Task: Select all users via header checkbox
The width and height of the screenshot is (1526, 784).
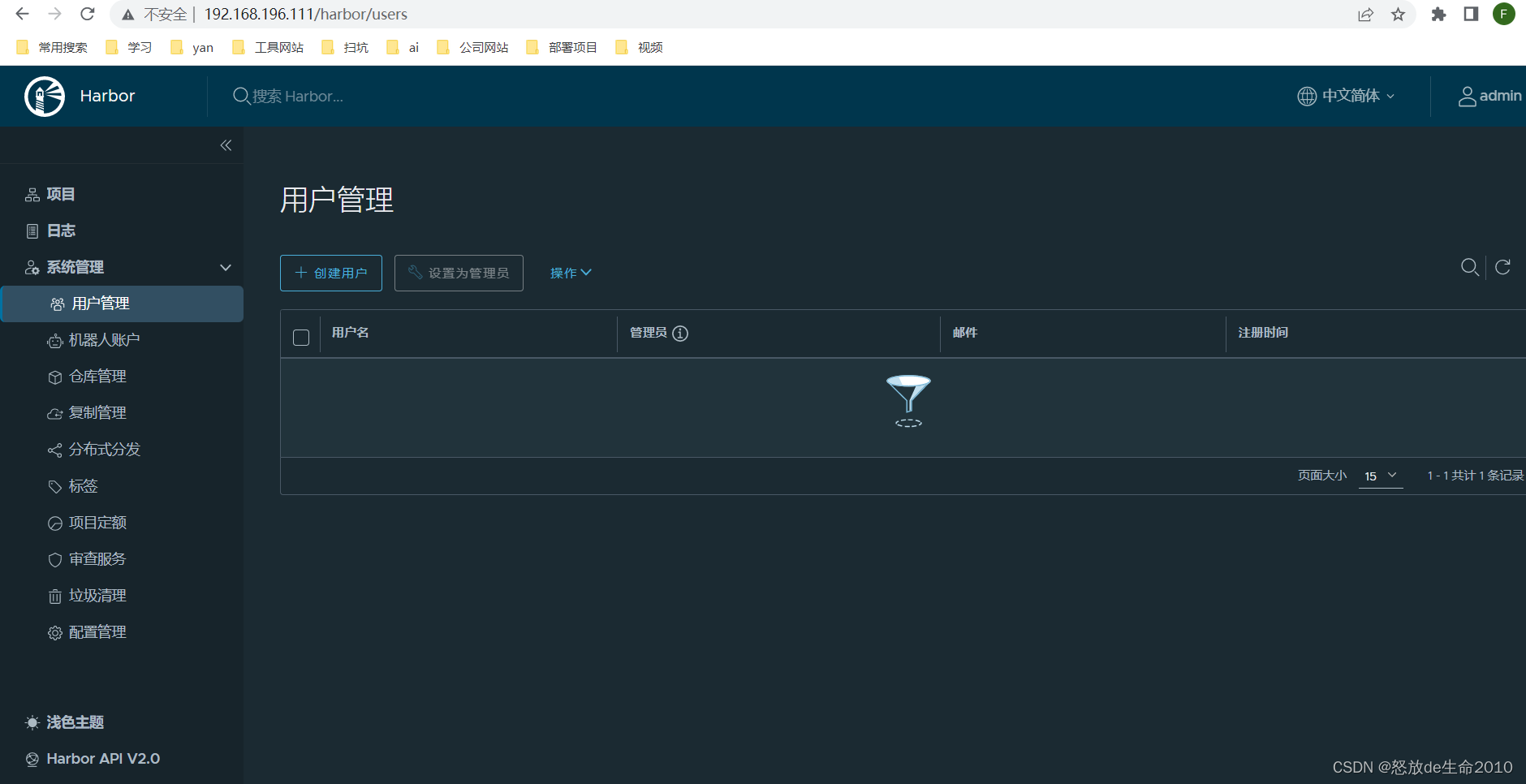Action: click(301, 337)
